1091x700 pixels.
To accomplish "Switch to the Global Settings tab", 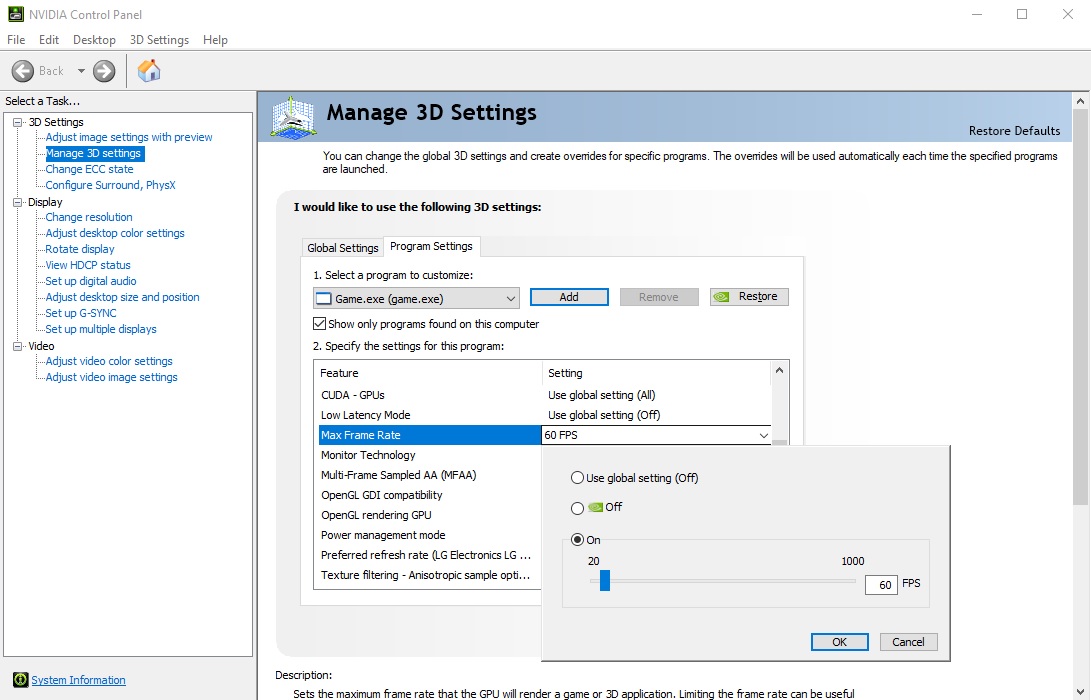I will (343, 248).
